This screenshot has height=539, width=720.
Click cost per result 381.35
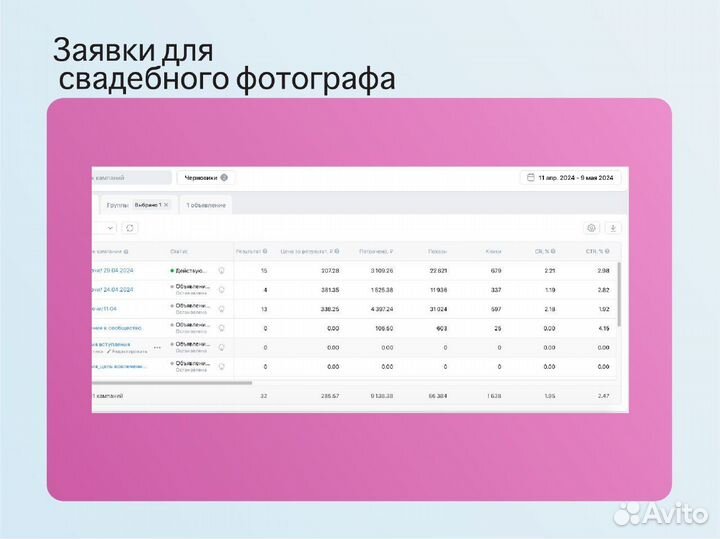click(x=330, y=290)
